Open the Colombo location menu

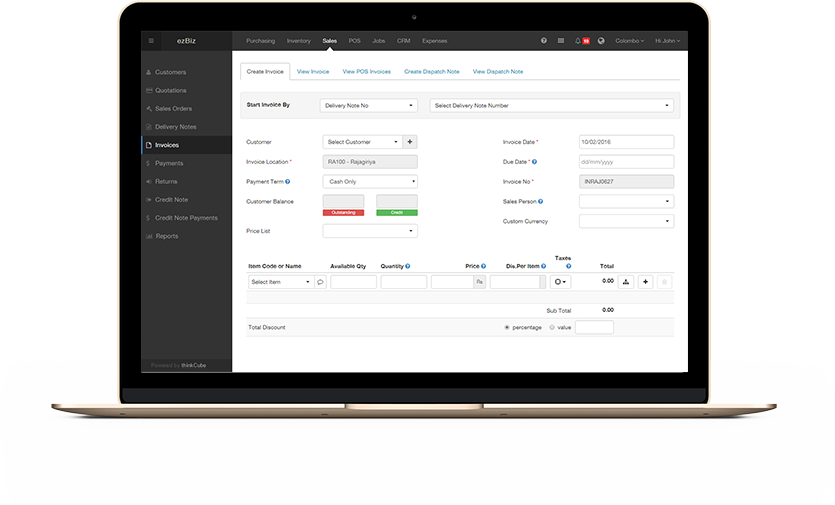click(x=629, y=40)
